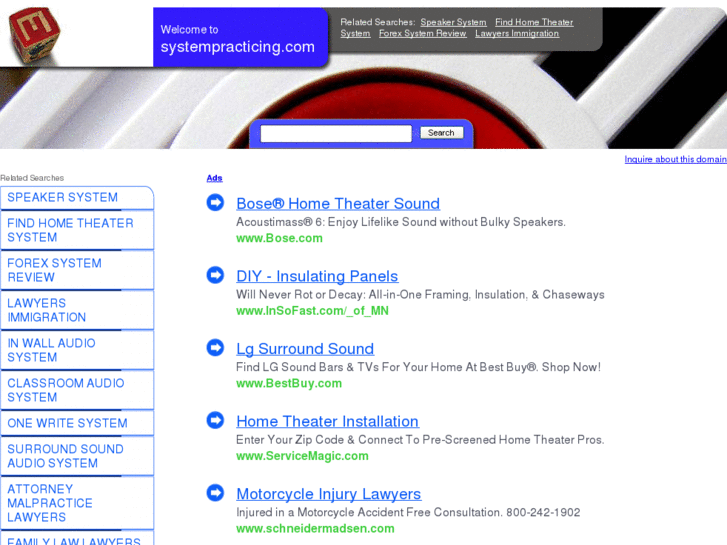Screen dimensions: 727x545
Task: Open DIY - Insulating Panels ad title
Action: (317, 276)
